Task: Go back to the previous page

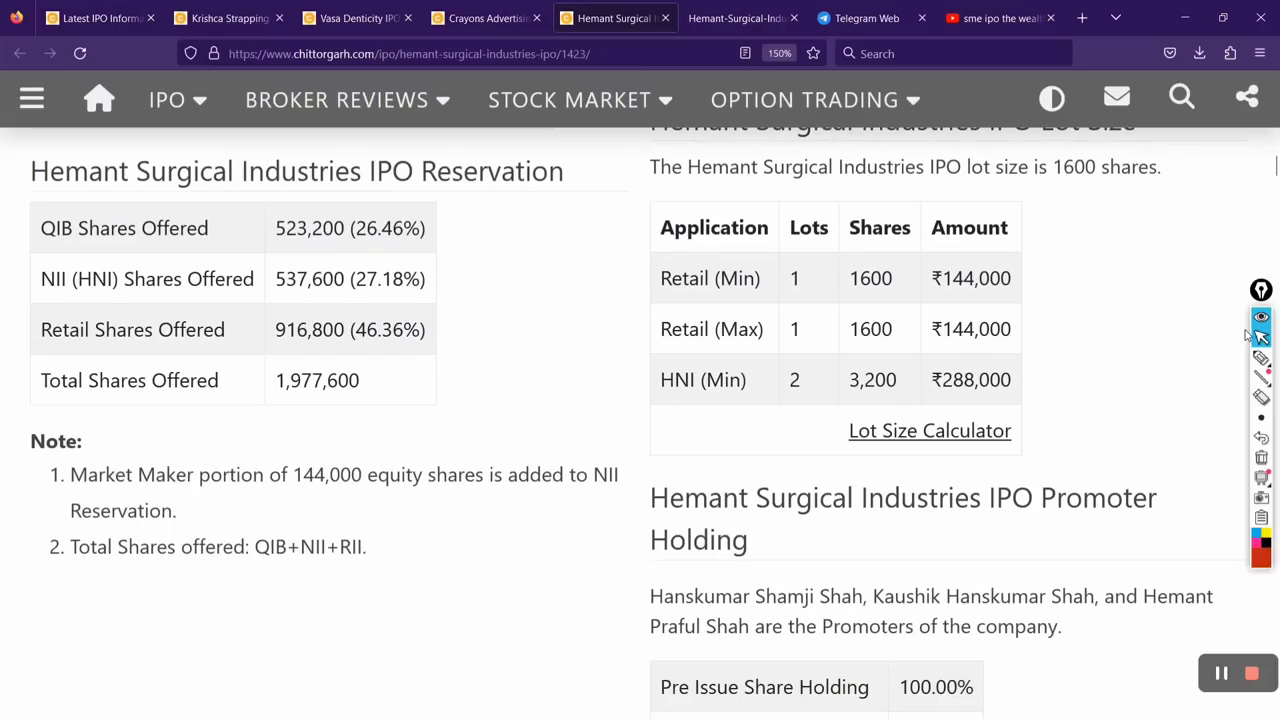Action: coord(20,53)
